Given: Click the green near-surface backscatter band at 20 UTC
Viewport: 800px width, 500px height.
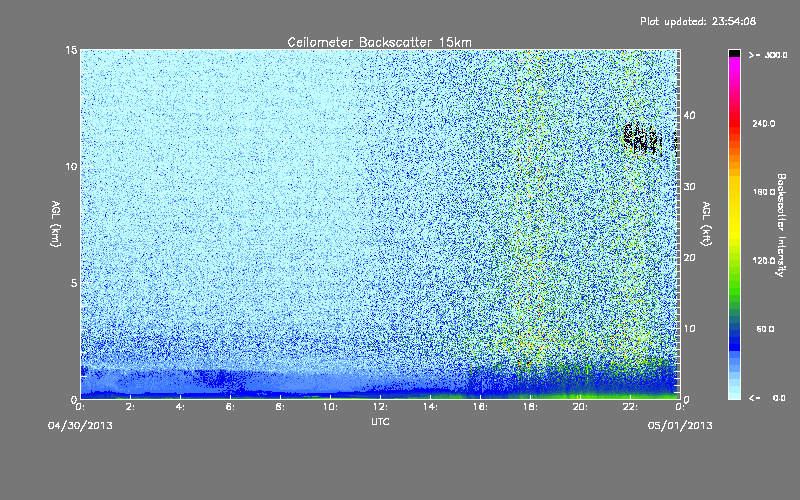Looking at the screenshot, I should 580,395.
